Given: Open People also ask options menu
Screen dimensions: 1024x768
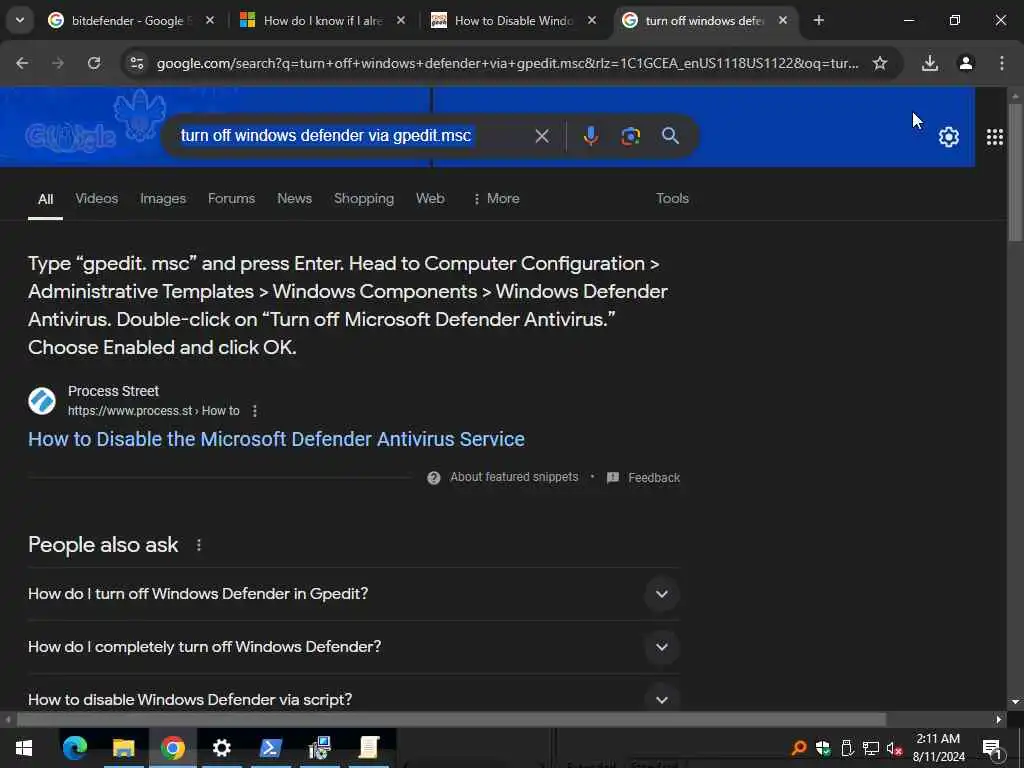Looking at the screenshot, I should (x=199, y=545).
